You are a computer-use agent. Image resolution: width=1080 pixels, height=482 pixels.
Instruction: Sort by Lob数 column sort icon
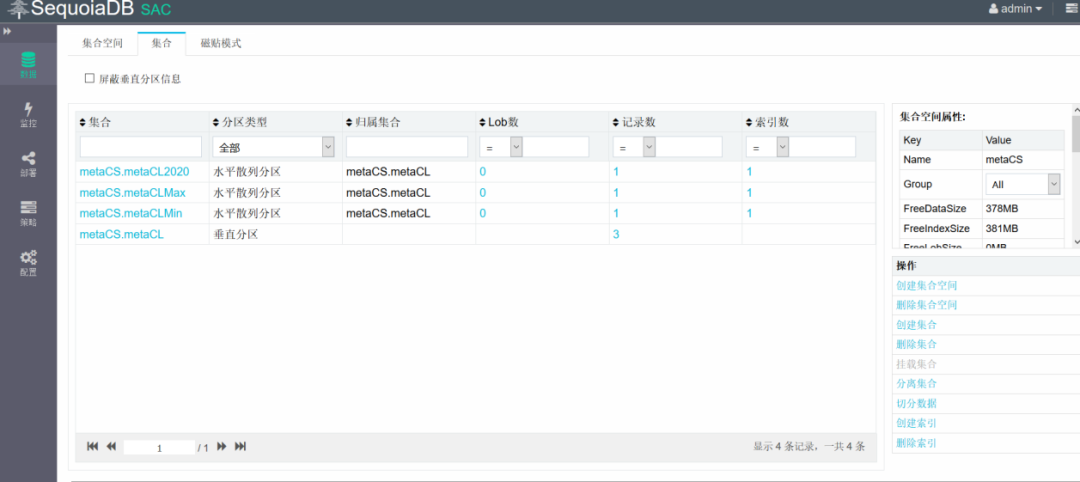(483, 123)
